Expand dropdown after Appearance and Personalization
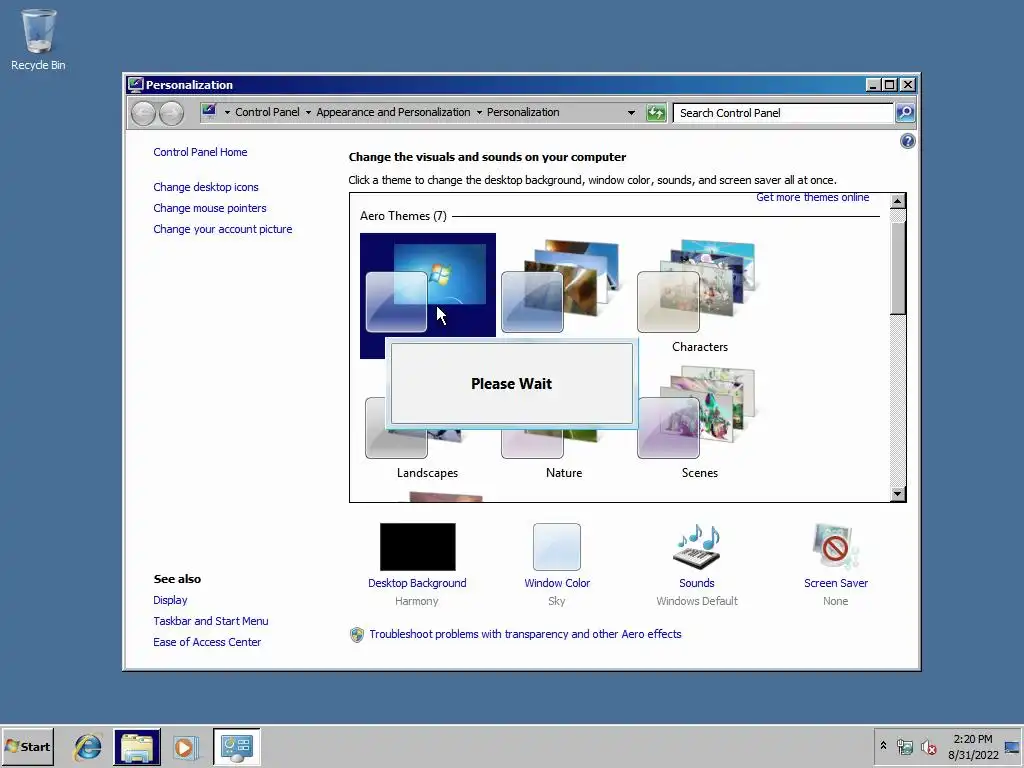Viewport: 1024px width, 768px height. pyautogui.click(x=479, y=112)
